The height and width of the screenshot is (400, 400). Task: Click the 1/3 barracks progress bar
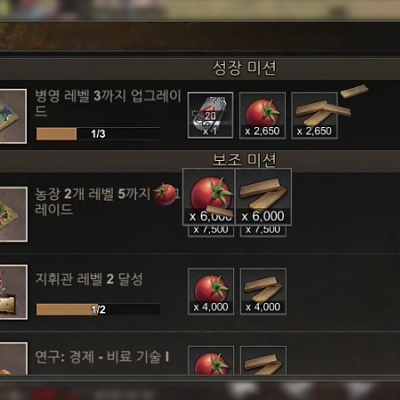pyautogui.click(x=98, y=134)
